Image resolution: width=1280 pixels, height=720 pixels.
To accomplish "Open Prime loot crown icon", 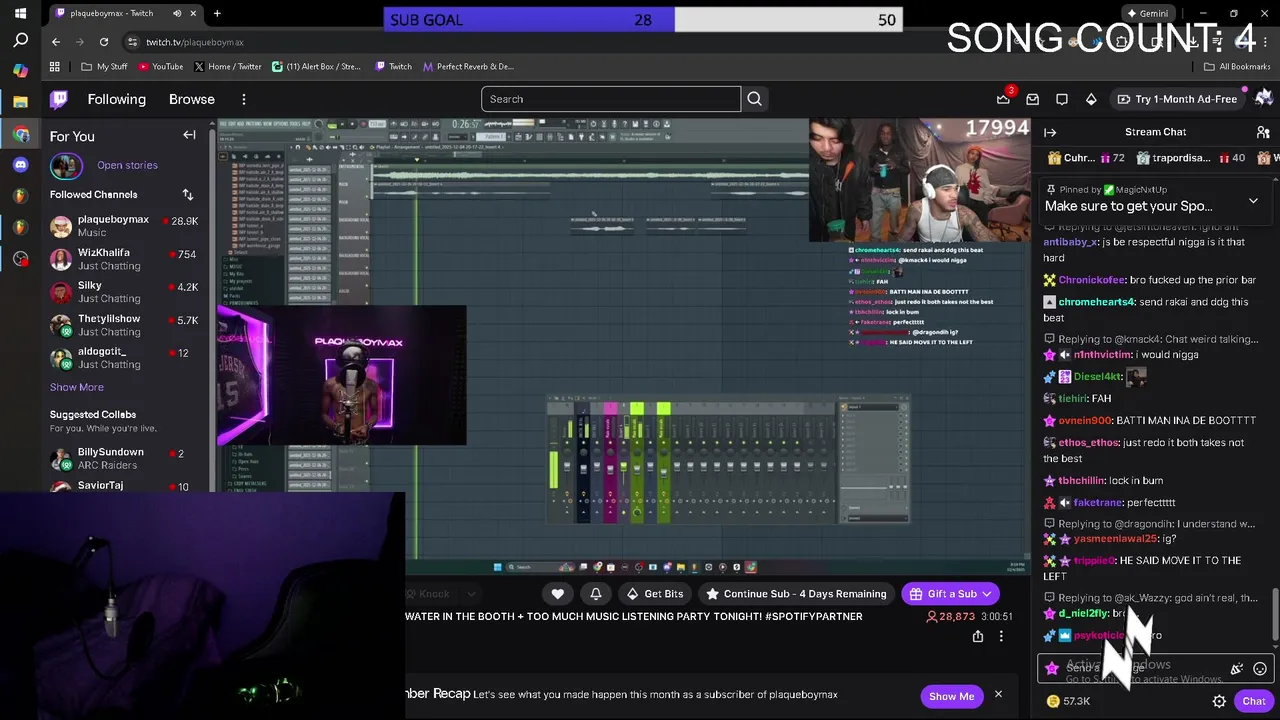I will [1003, 99].
